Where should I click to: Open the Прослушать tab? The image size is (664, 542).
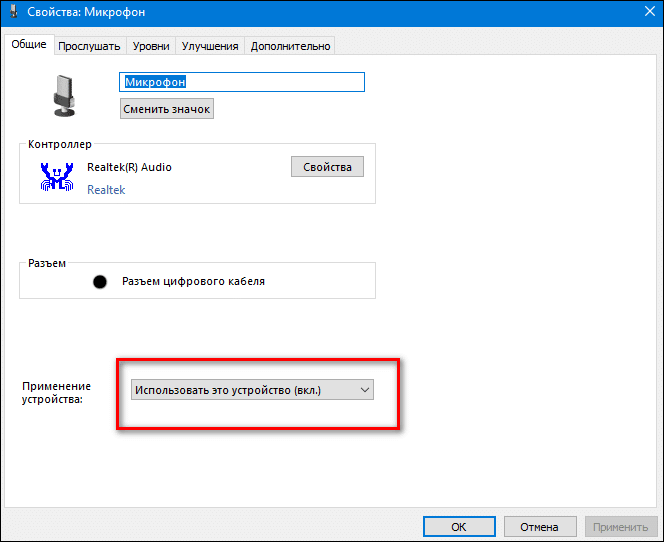pos(89,46)
